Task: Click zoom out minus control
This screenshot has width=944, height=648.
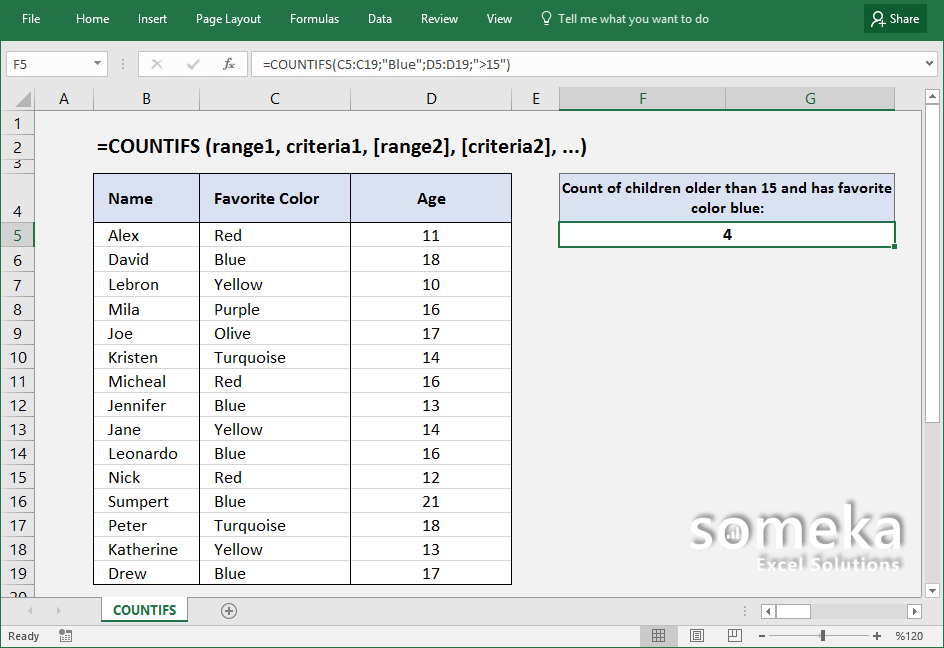Action: tap(762, 635)
